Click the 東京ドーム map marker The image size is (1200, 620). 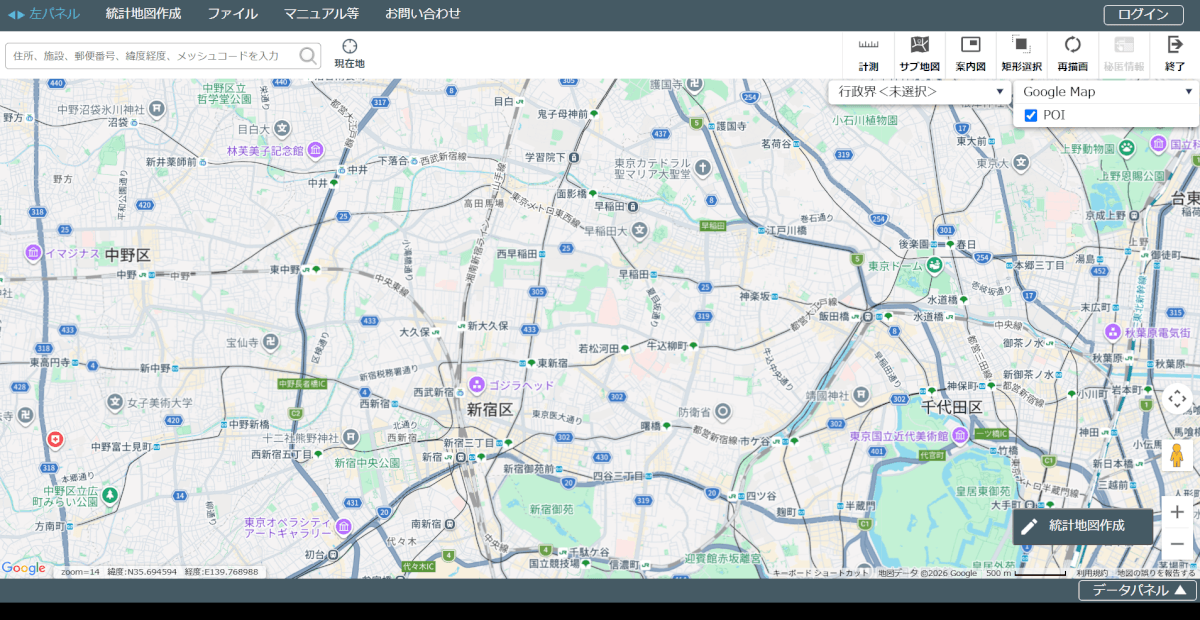click(934, 266)
